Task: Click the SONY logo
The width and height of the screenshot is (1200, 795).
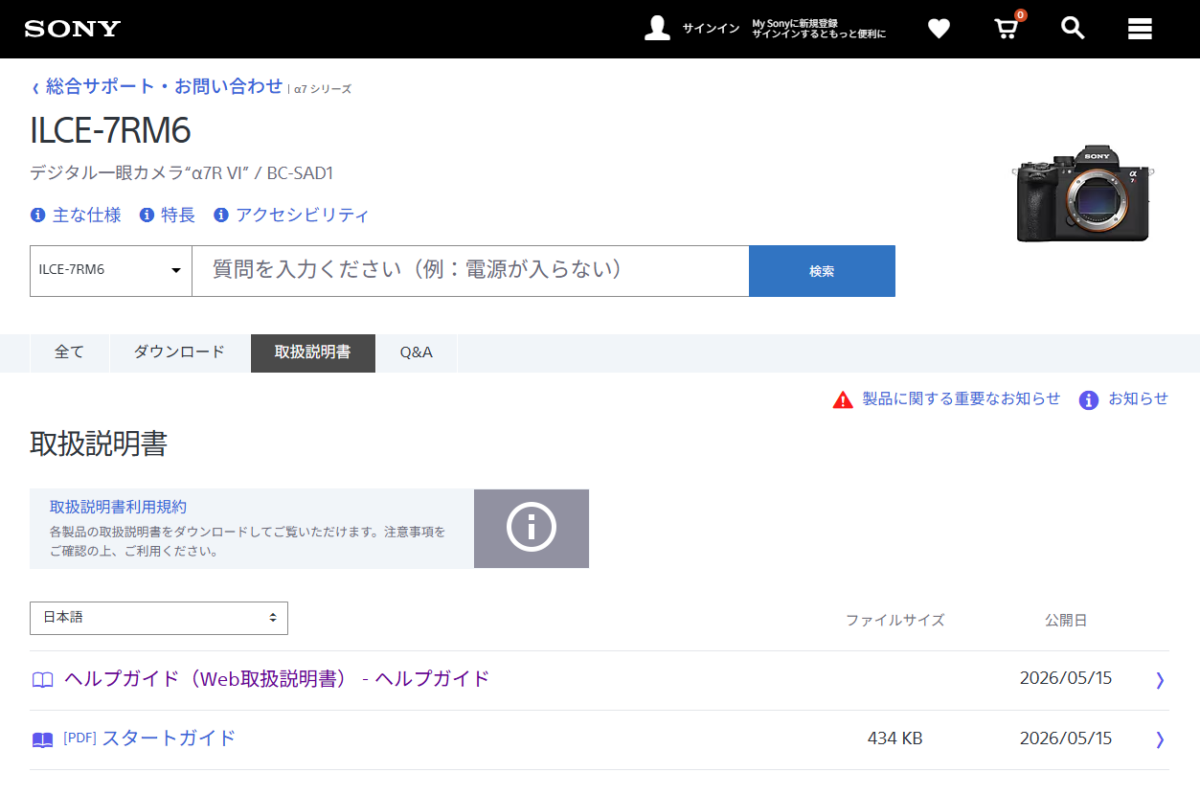Action: pos(73,28)
